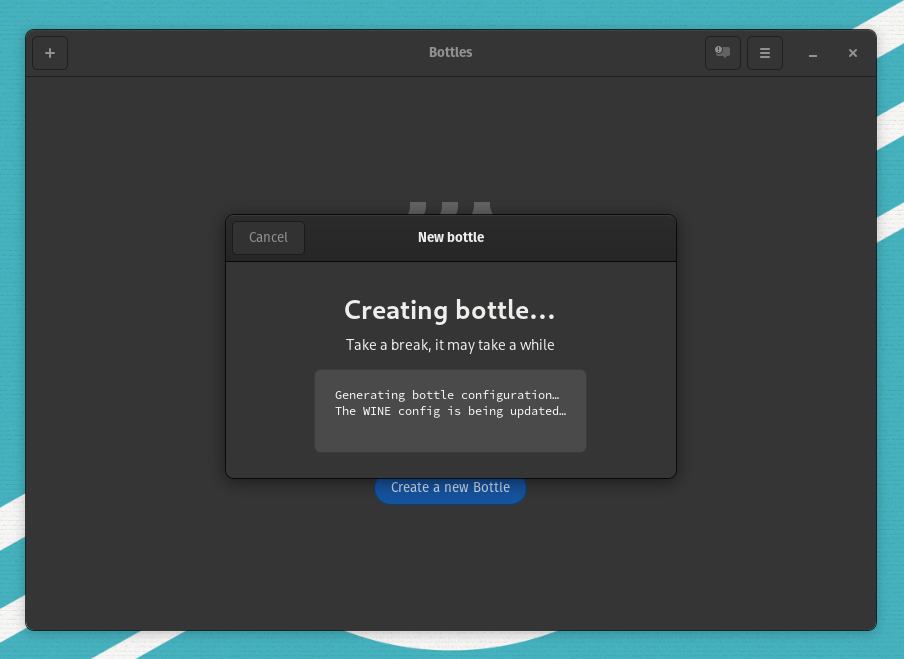
Task: Click the Bottles window title
Action: coord(450,53)
